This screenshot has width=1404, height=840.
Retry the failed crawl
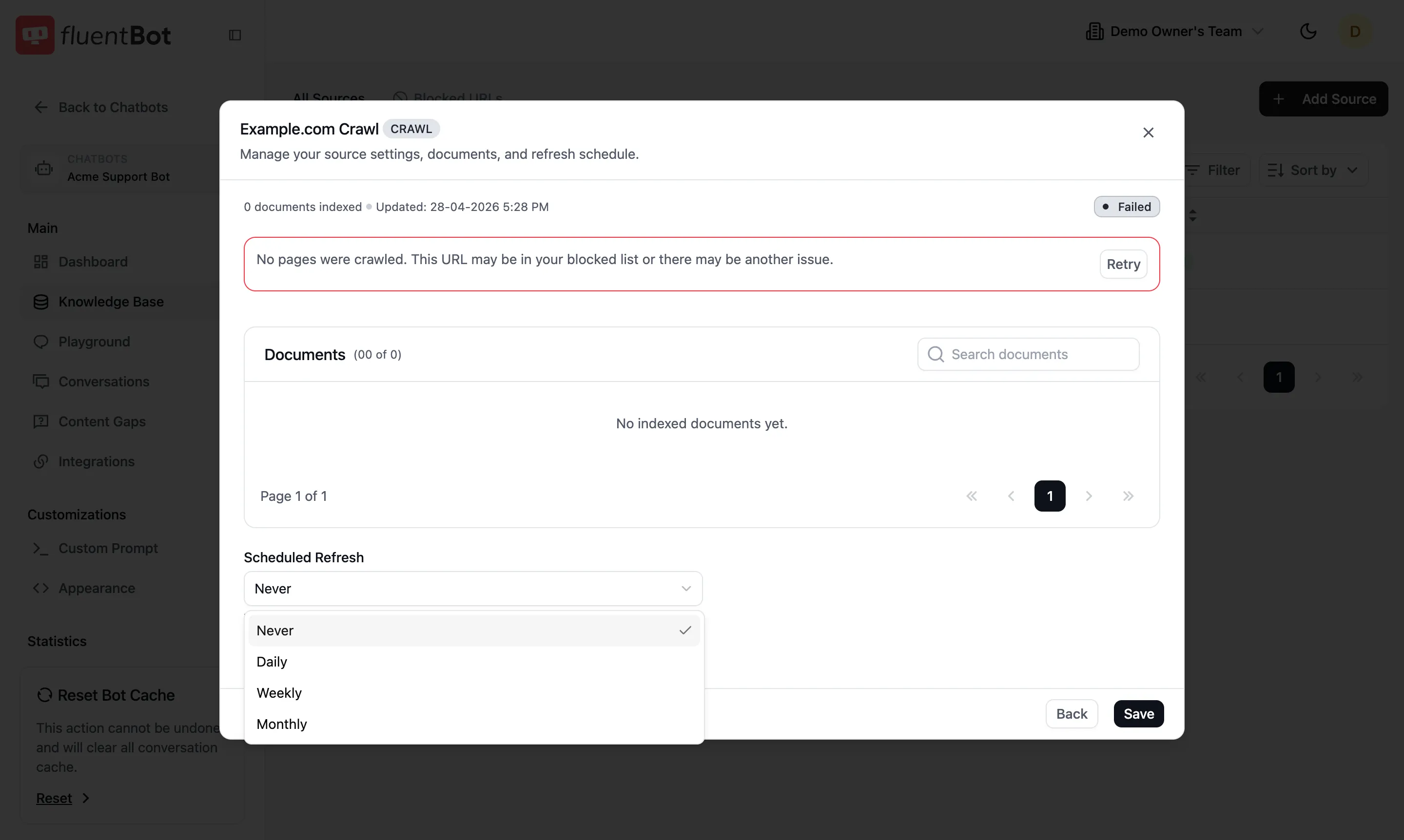click(1123, 265)
